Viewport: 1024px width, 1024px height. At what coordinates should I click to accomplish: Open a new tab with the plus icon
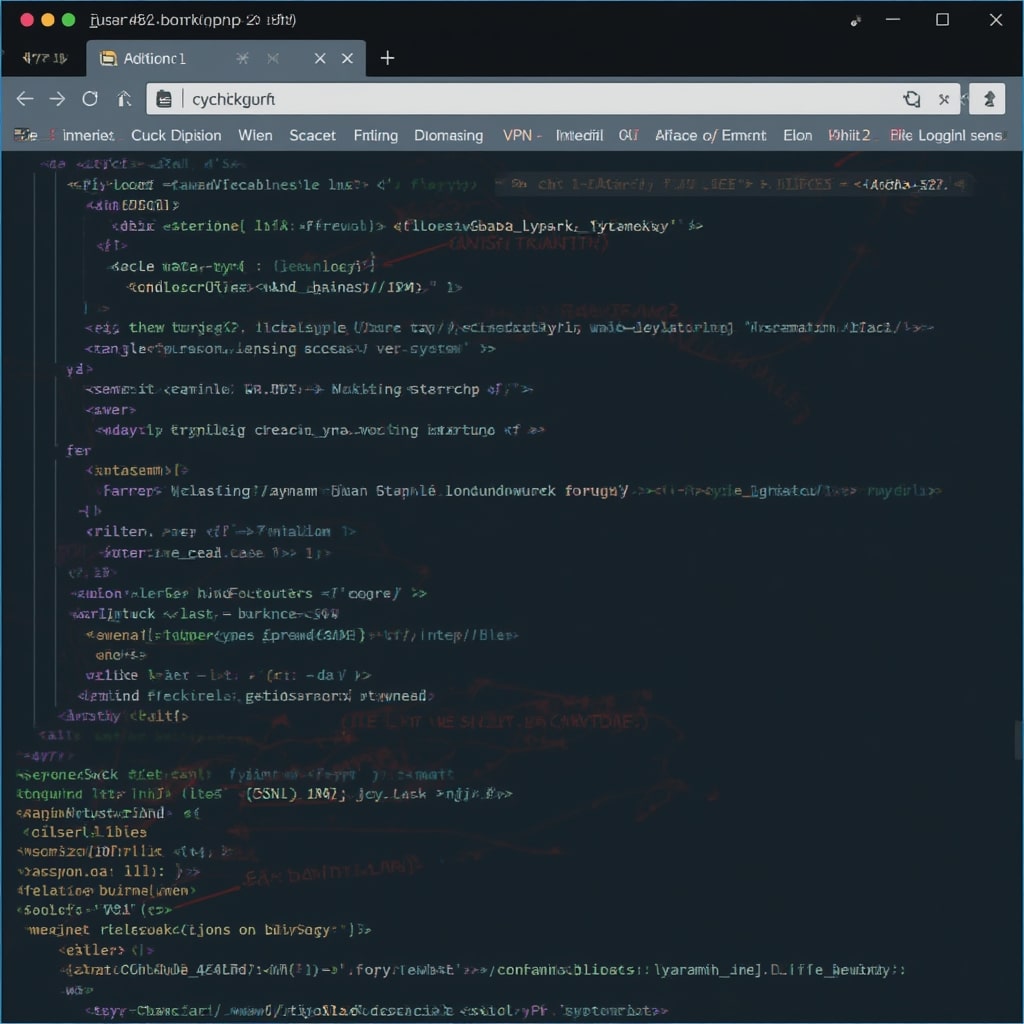[387, 58]
